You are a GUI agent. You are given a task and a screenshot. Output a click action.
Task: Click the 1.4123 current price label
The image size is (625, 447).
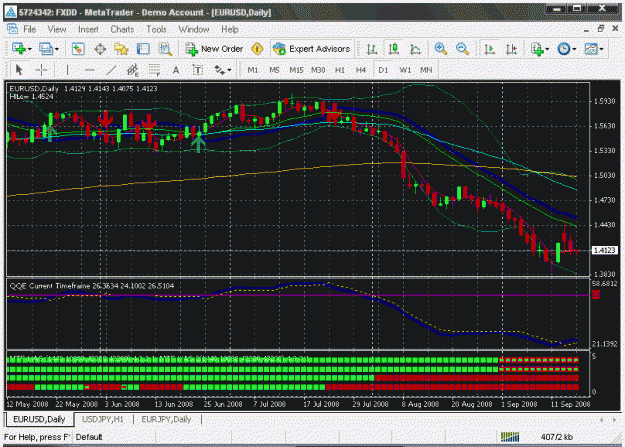tap(605, 250)
